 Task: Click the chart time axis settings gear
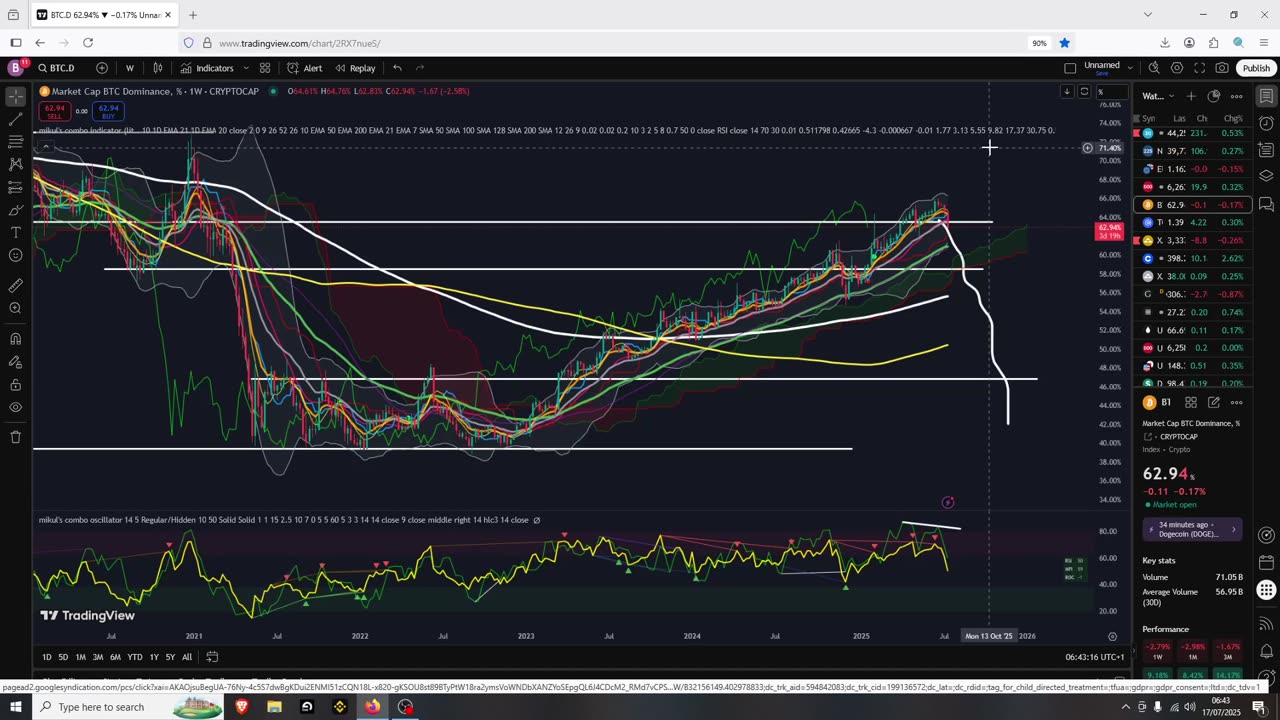click(1112, 636)
